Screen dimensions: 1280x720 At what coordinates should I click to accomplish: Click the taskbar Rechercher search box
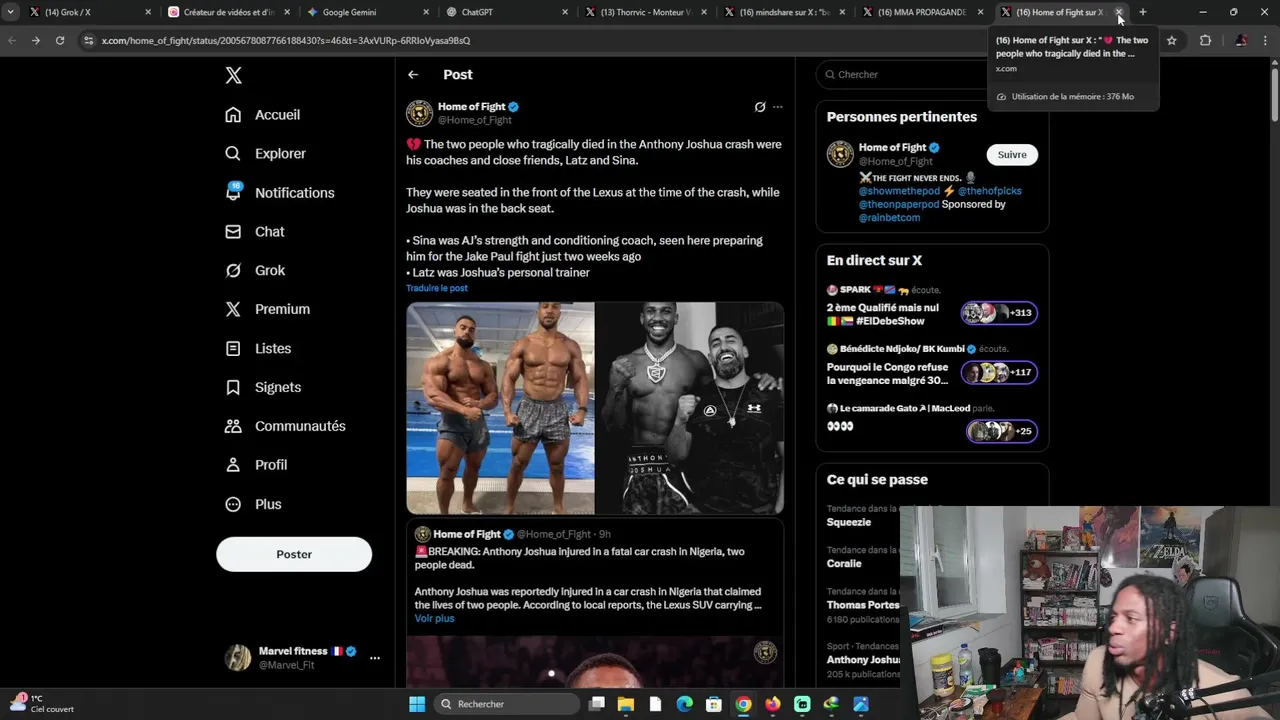[x=506, y=704]
